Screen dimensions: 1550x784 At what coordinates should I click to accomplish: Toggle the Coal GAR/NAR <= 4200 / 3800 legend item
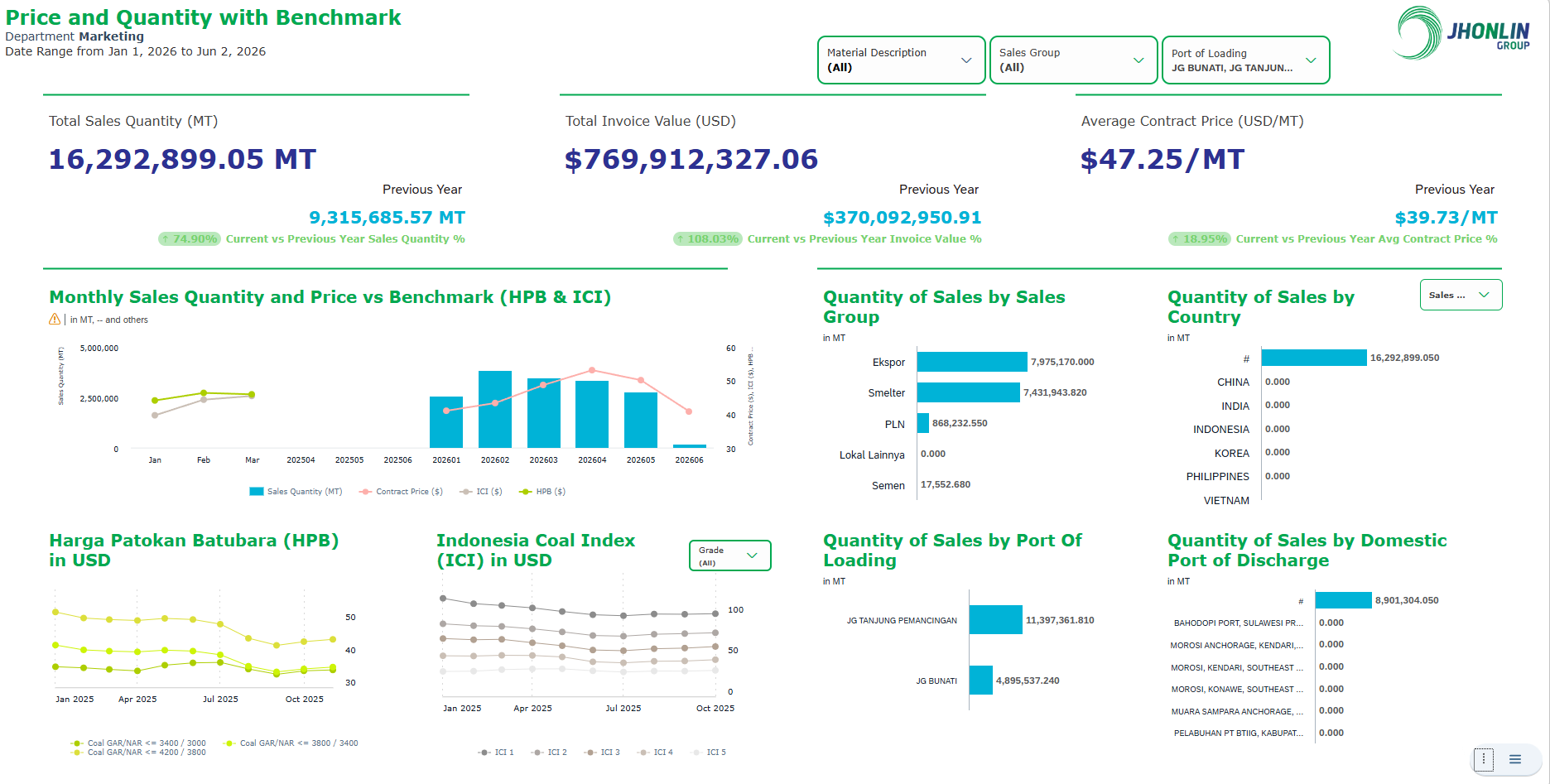(138, 753)
